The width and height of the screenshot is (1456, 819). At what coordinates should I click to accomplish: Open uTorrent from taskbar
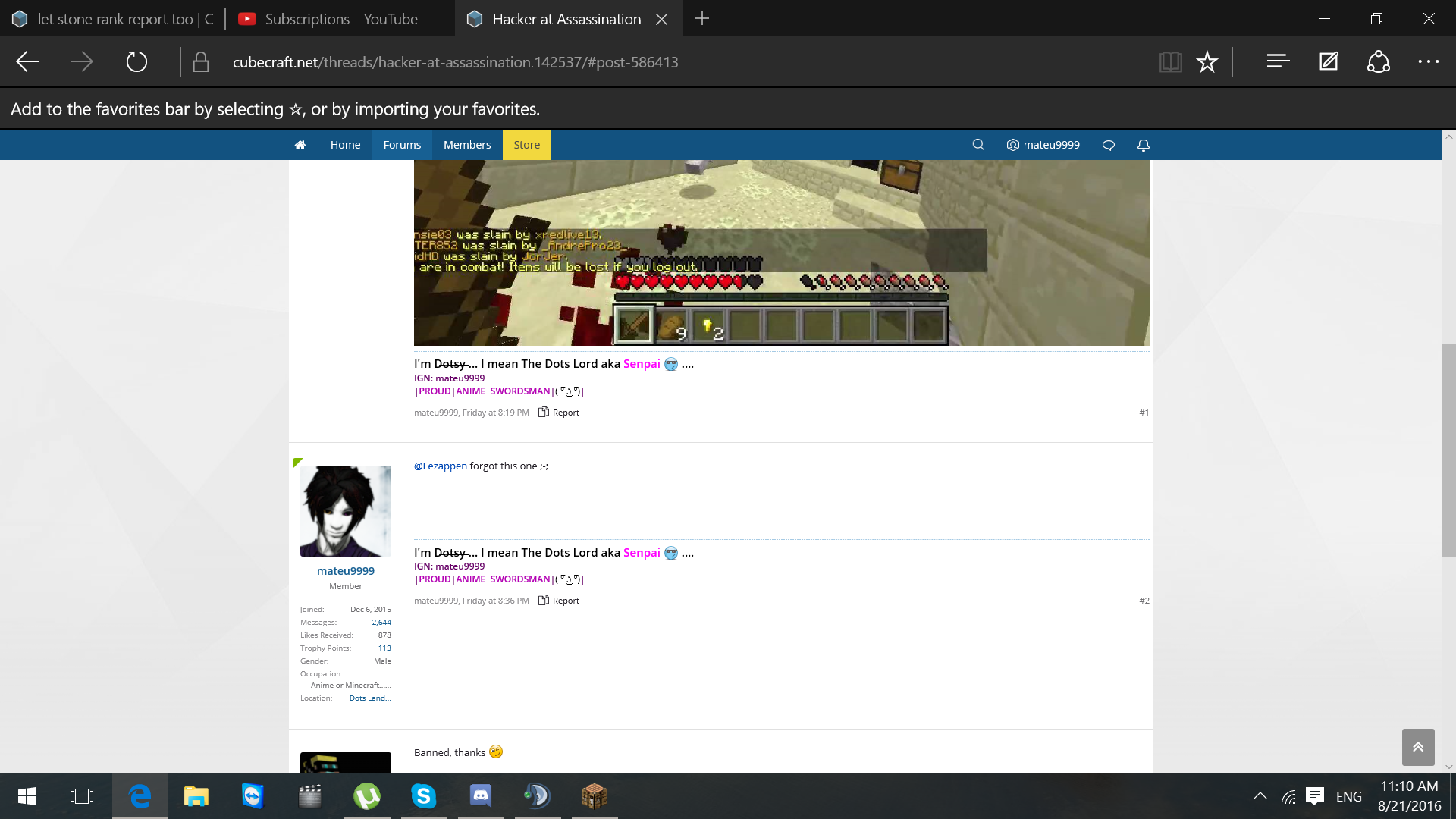[367, 796]
